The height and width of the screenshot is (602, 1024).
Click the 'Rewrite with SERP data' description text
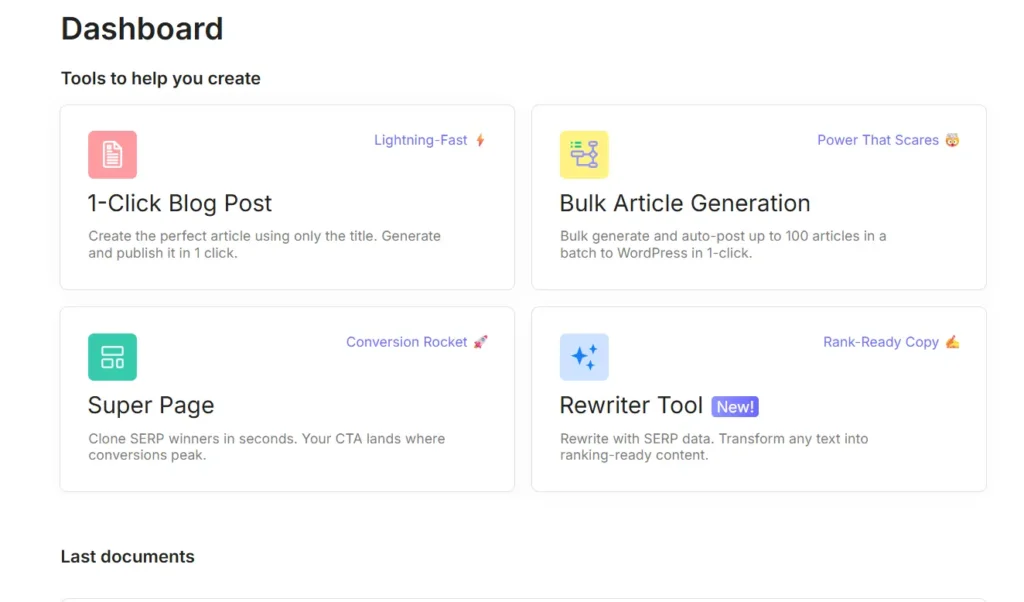click(x=714, y=447)
